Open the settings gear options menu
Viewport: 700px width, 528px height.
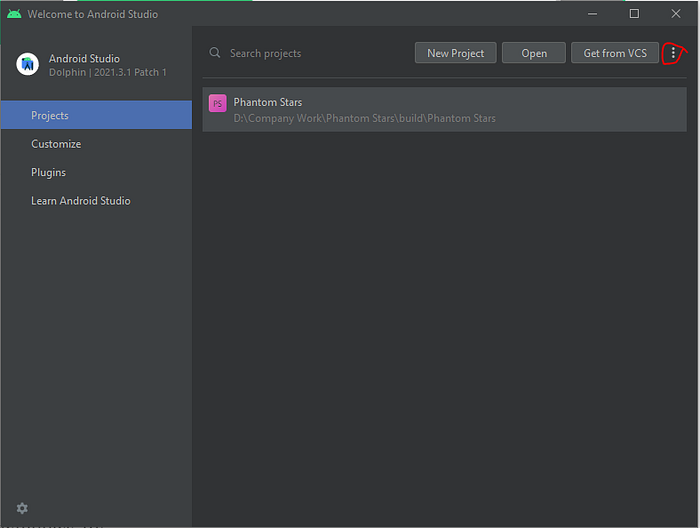click(22, 508)
